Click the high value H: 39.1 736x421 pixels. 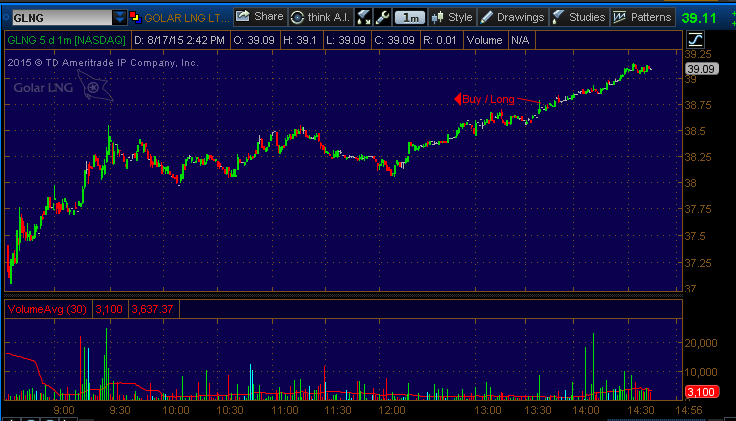pyautogui.click(x=300, y=40)
